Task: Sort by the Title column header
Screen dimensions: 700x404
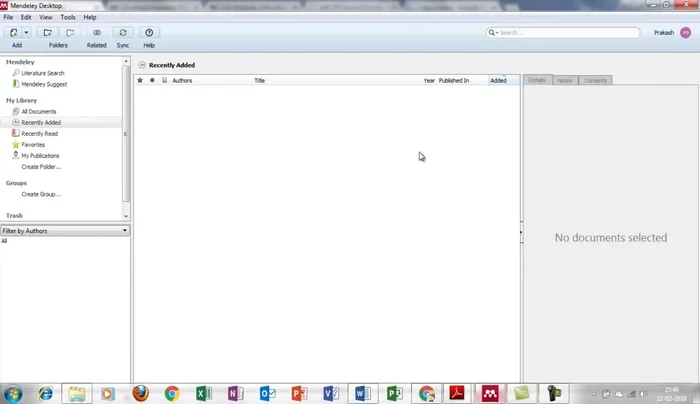Action: (259, 81)
